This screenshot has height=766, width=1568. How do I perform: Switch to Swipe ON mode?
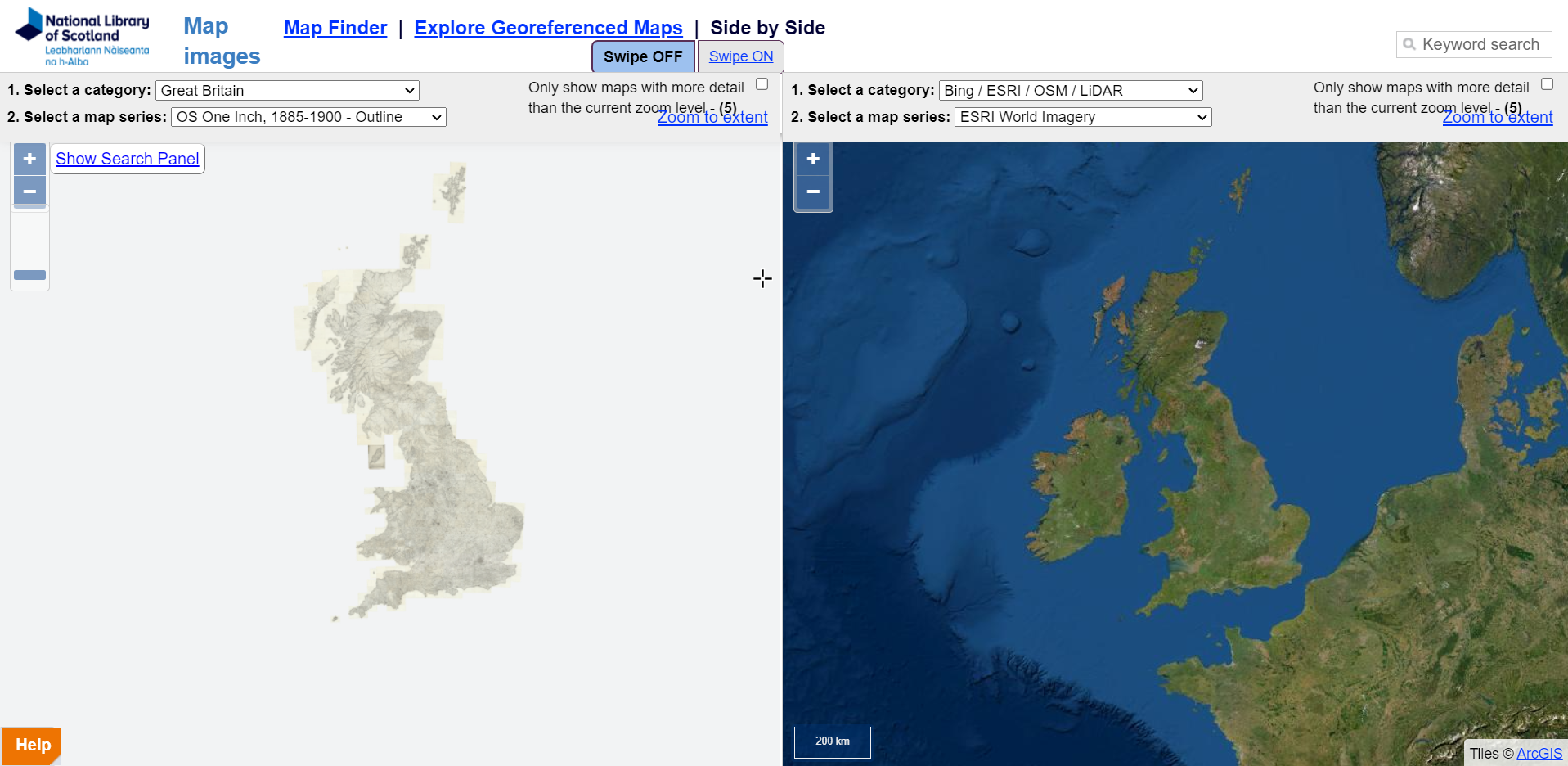(x=741, y=56)
